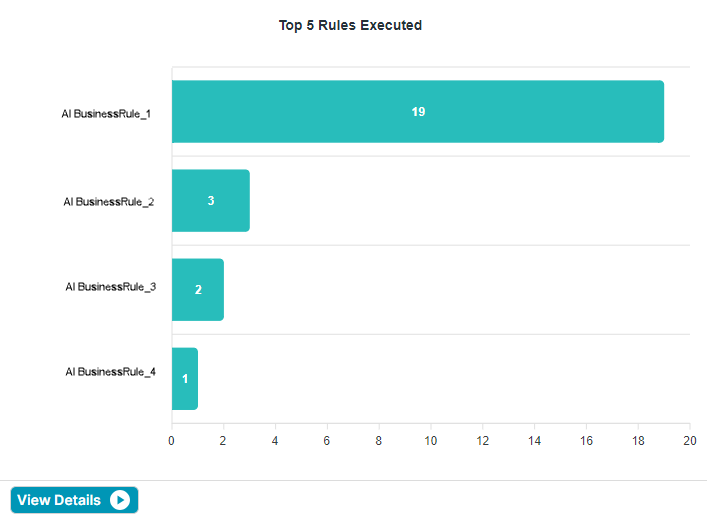Click the AI BusinessRule_1 axis label

click(x=106, y=114)
